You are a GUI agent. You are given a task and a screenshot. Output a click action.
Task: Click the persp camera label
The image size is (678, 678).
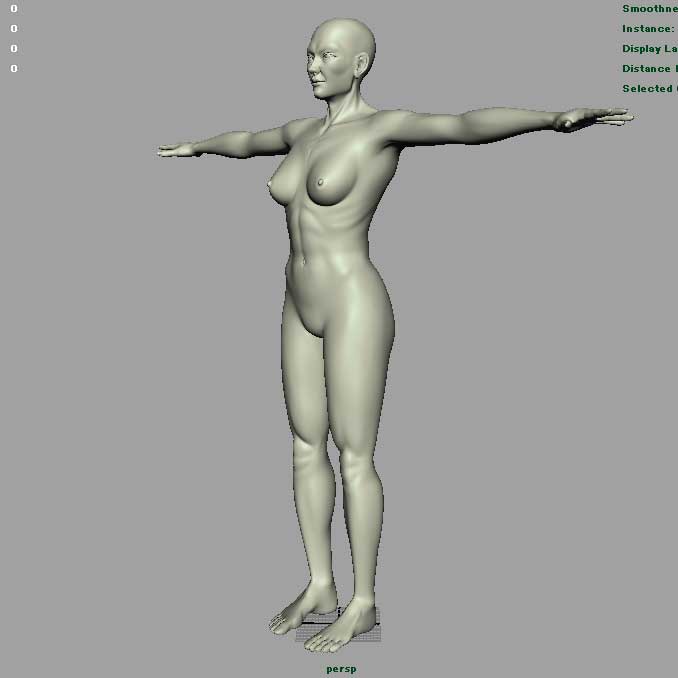coord(340,668)
